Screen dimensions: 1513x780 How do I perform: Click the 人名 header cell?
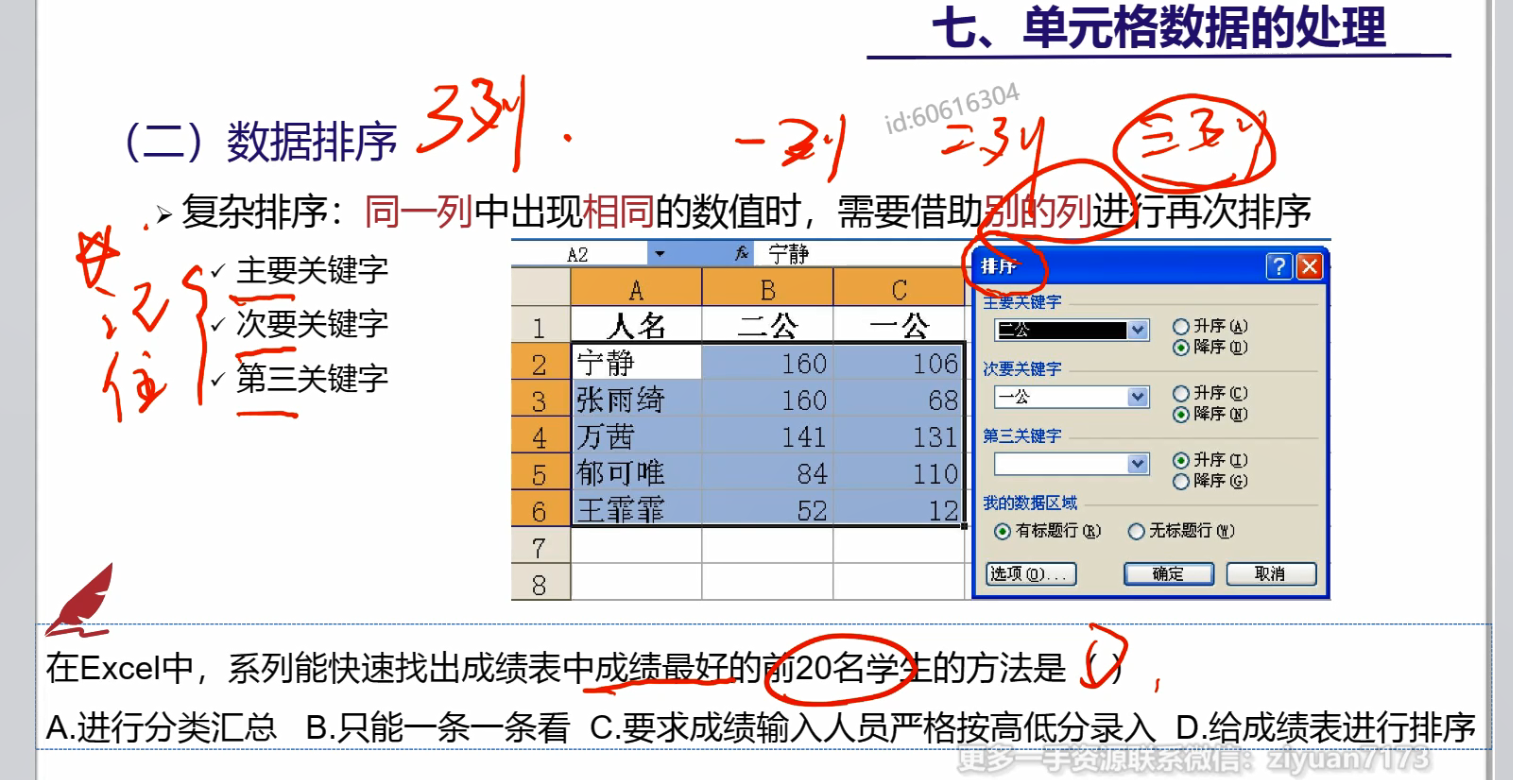(636, 326)
